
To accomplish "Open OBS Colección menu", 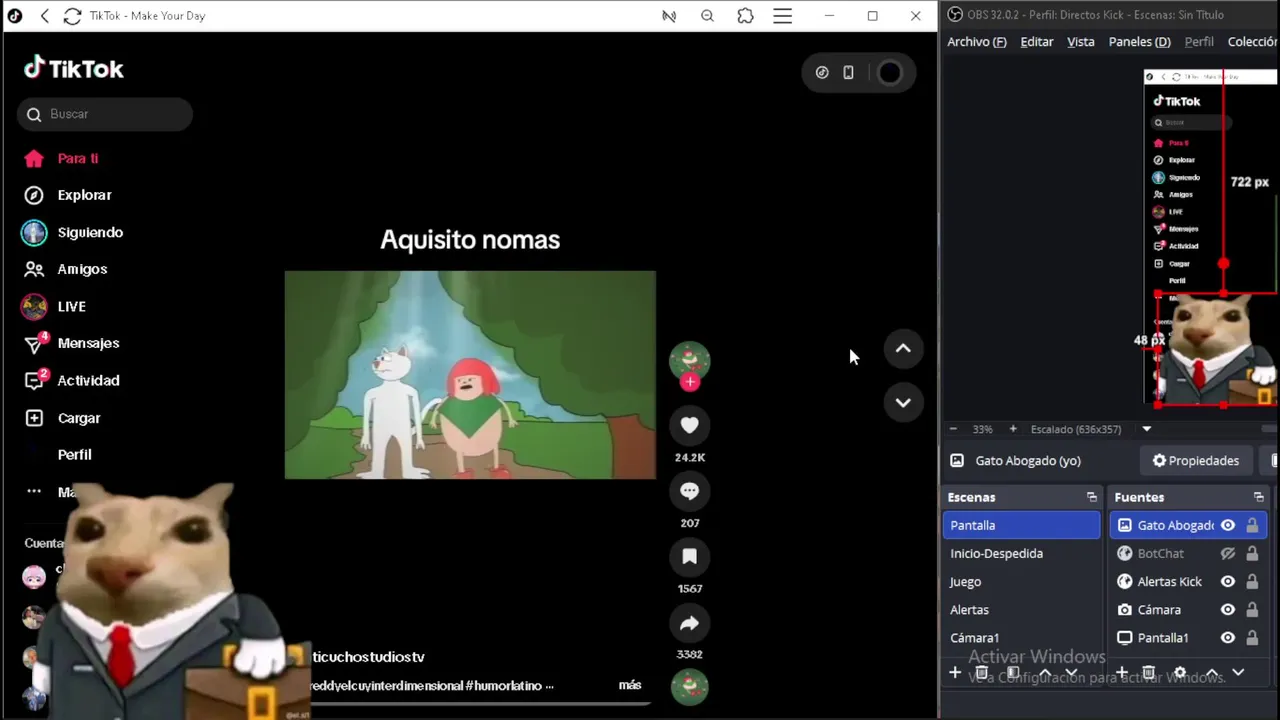I will tap(1252, 42).
